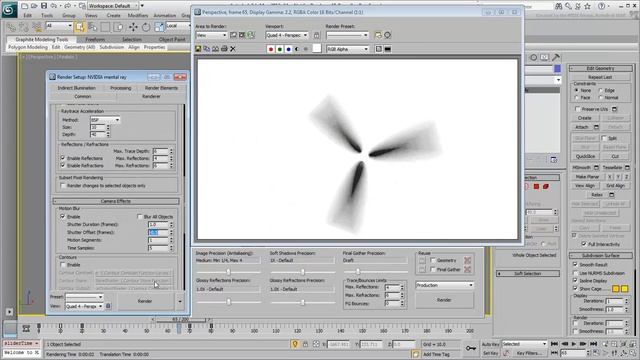Screen dimensions: 640x360
Task: Click the Auto Key button
Action: pyautogui.click(x=490, y=344)
